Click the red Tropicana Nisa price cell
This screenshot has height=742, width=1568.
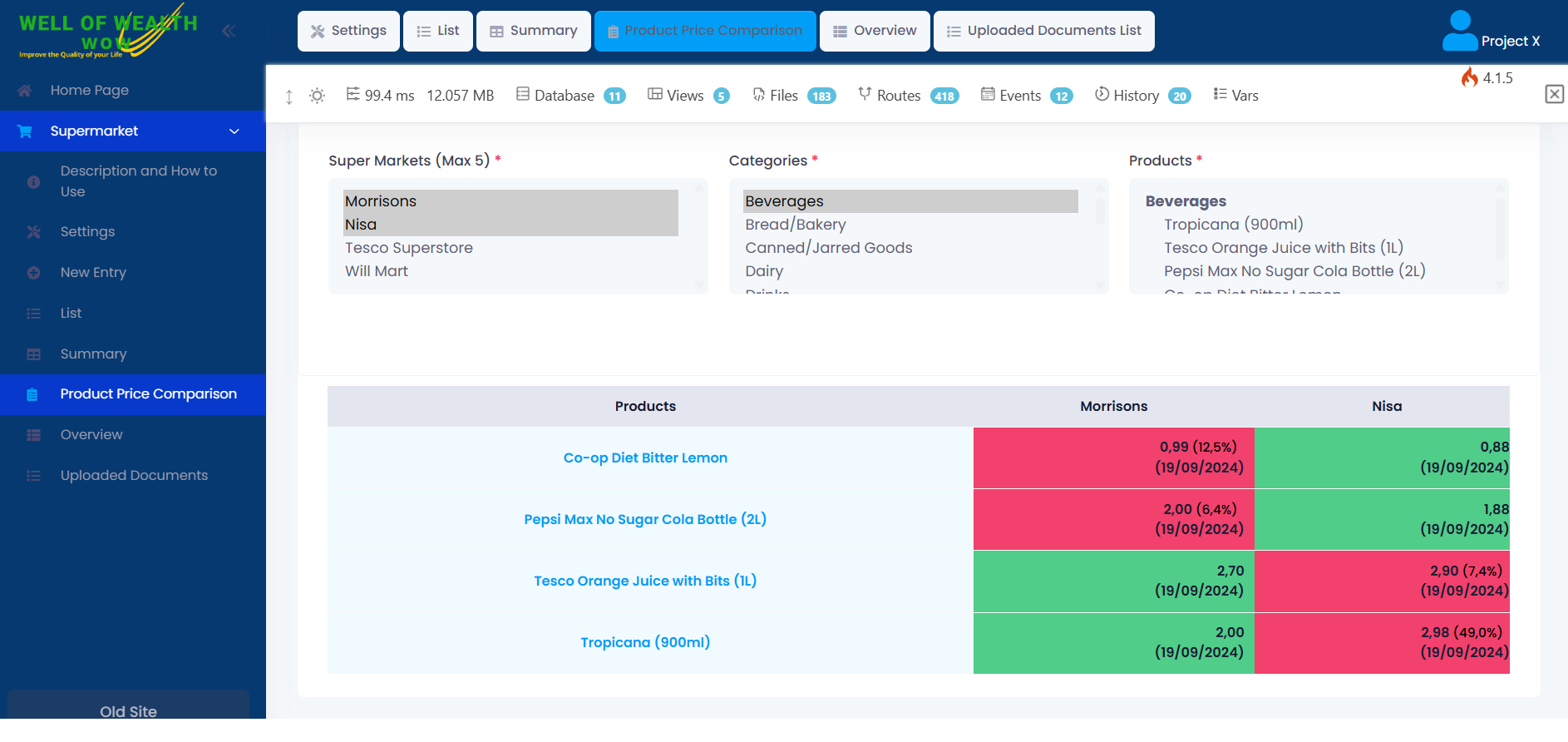1382,643
